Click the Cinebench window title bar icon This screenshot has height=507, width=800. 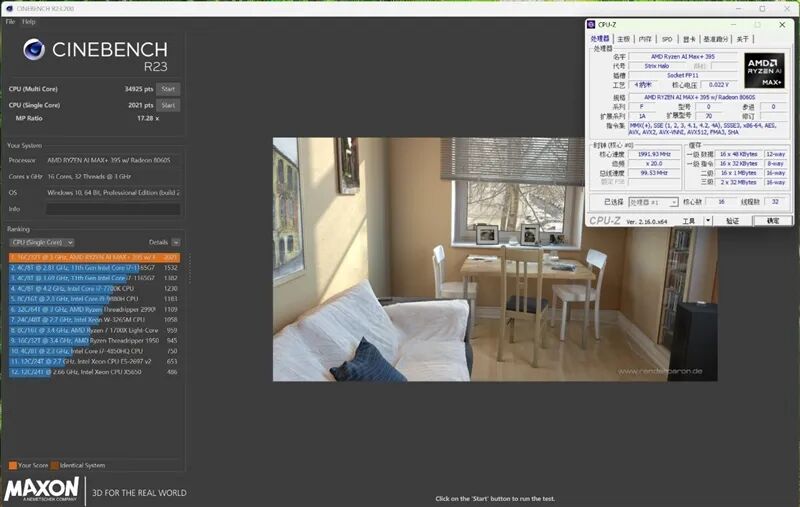9,9
